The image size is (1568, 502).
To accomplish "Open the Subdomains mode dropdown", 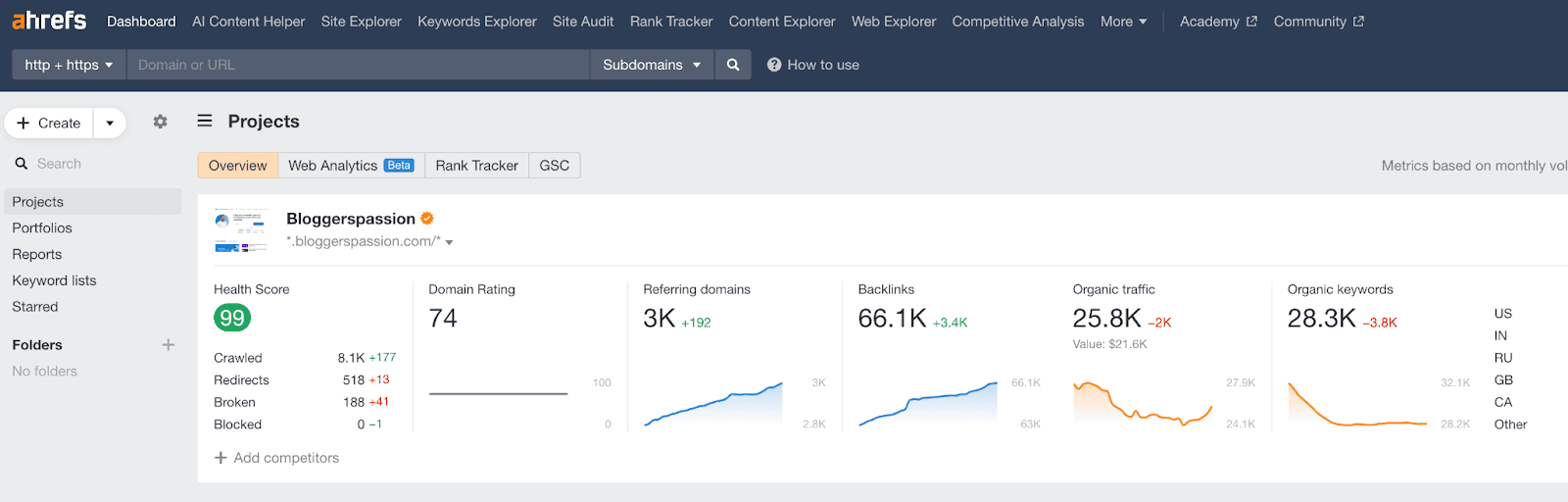I will point(652,65).
